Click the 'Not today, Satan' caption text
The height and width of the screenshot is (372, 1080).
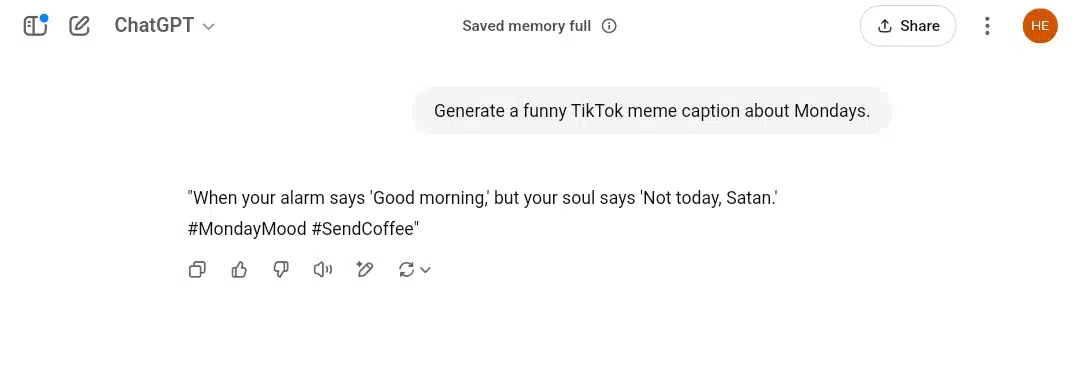tap(709, 198)
